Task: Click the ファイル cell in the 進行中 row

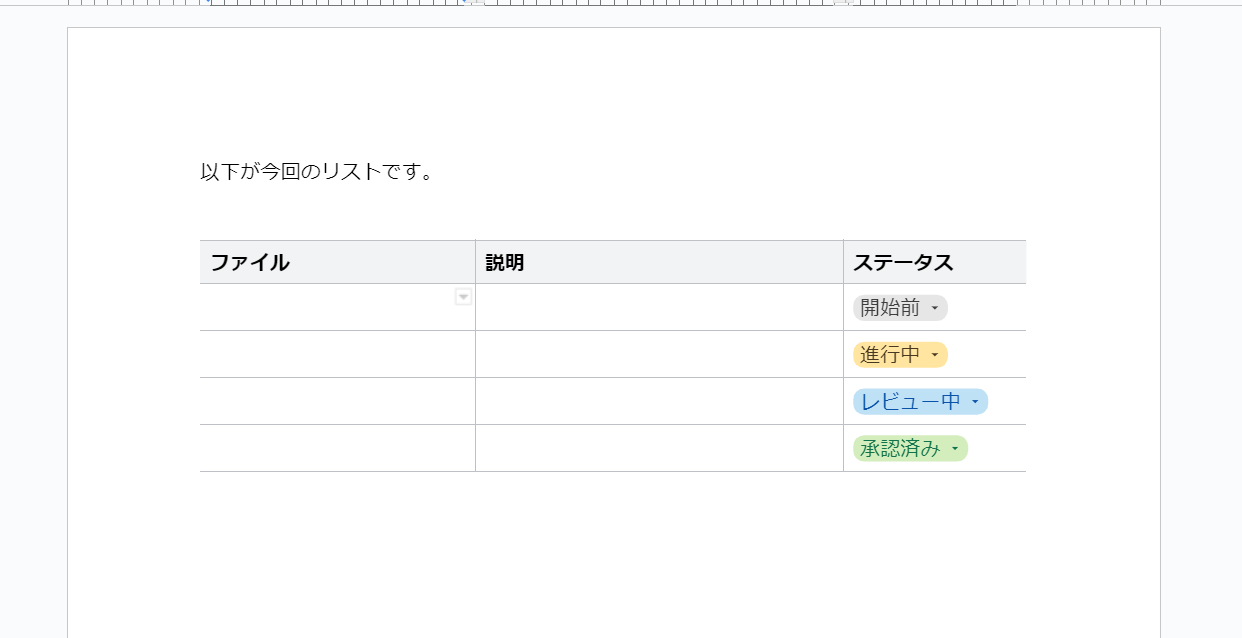Action: pos(337,354)
